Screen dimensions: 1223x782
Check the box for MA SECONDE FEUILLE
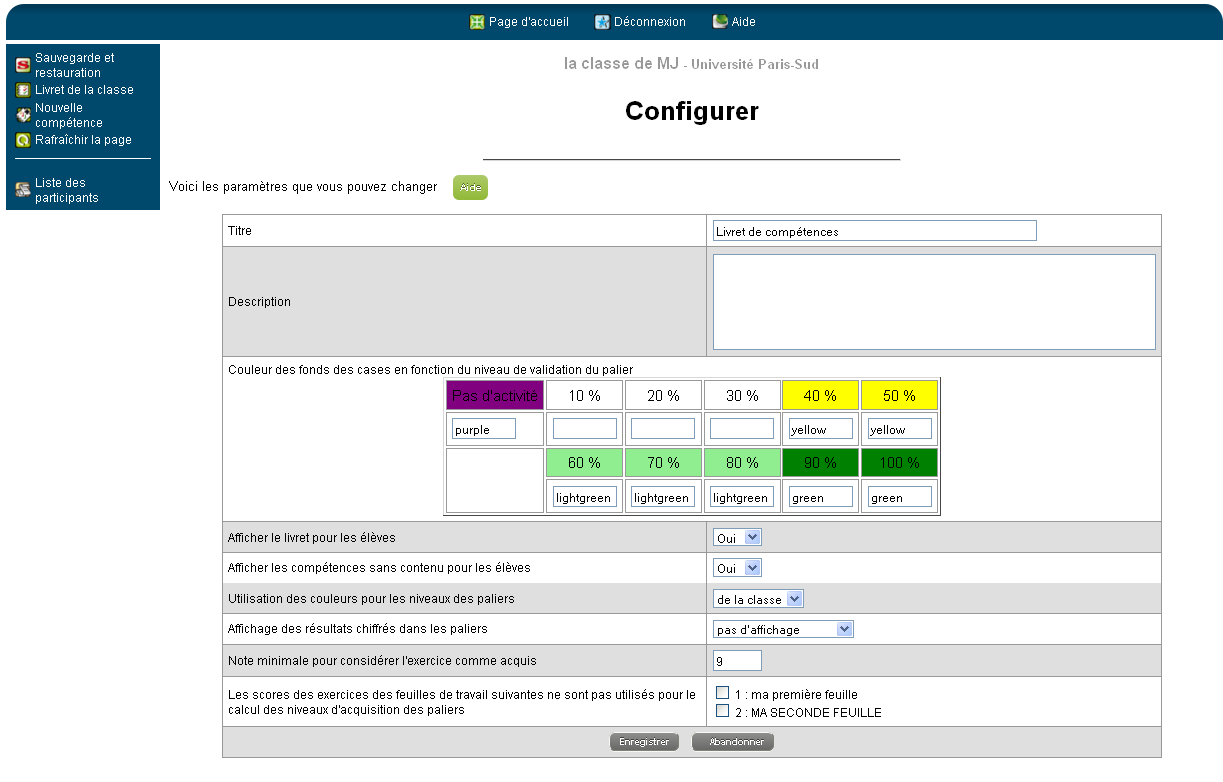[722, 710]
